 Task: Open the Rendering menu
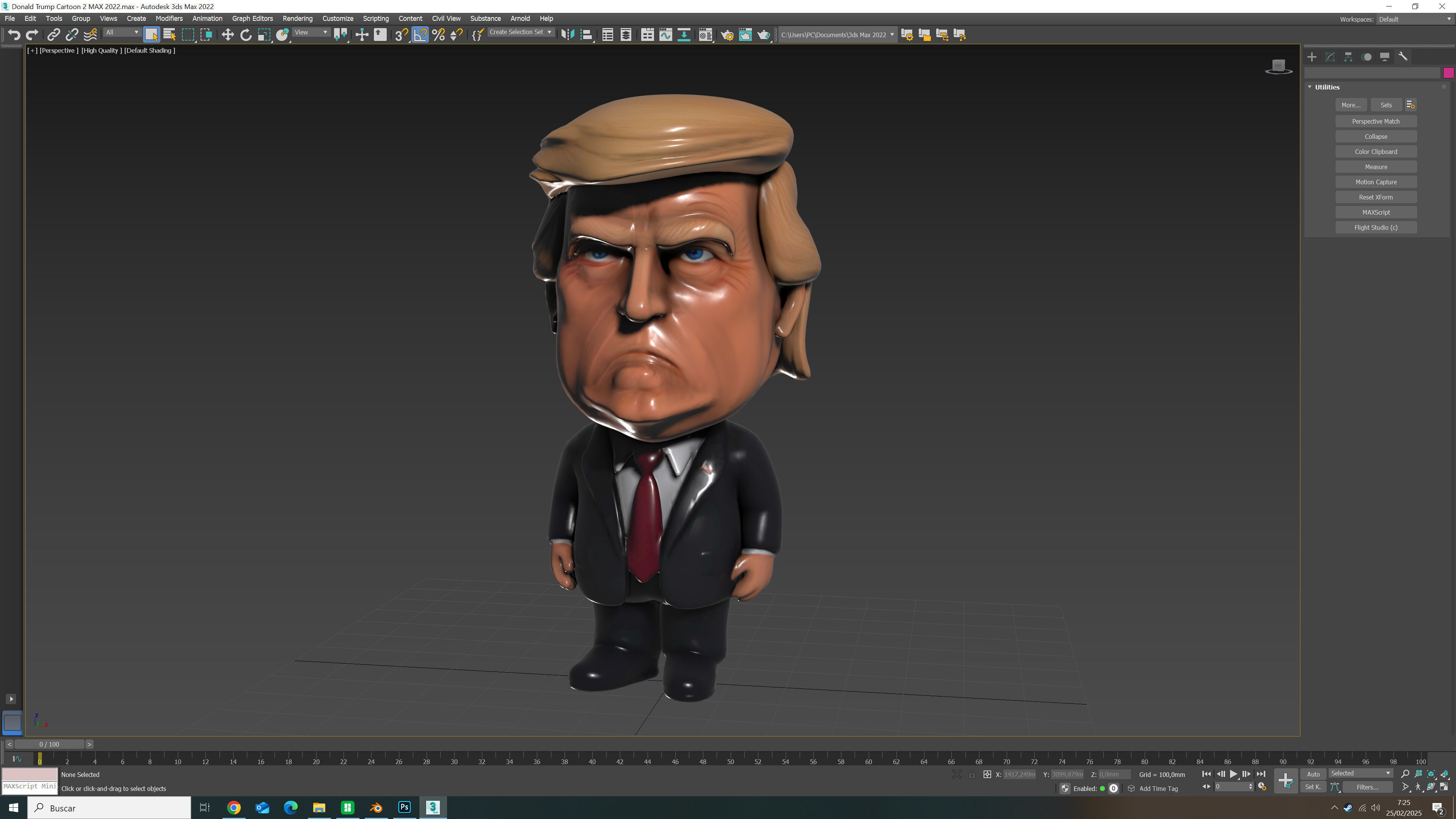pos(297,19)
